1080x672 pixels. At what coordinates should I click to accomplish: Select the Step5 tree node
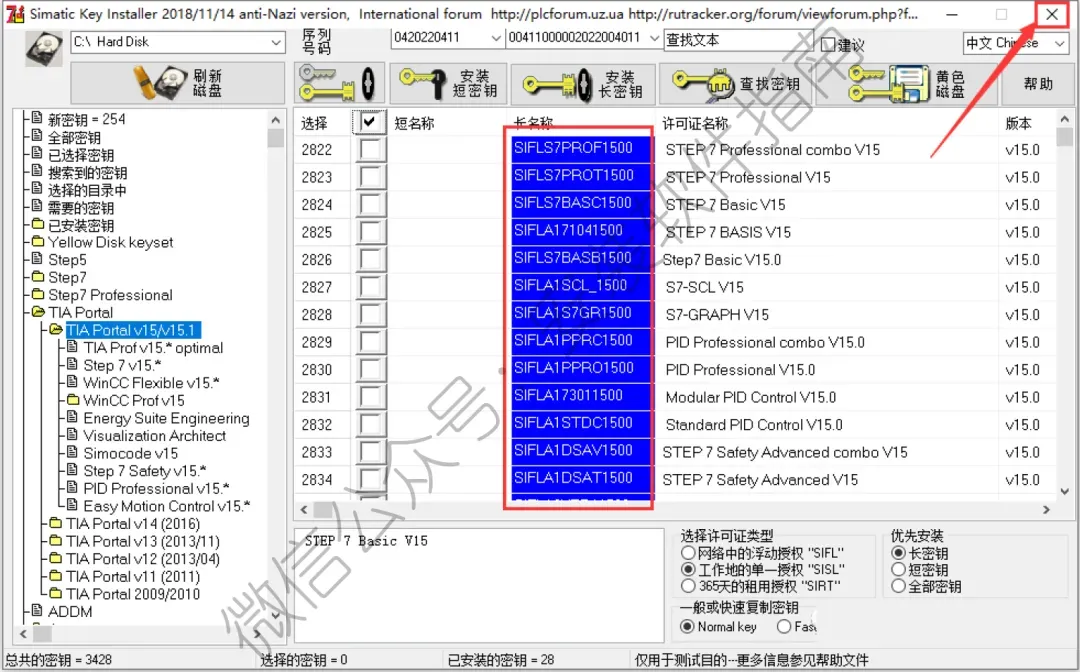tap(68, 260)
